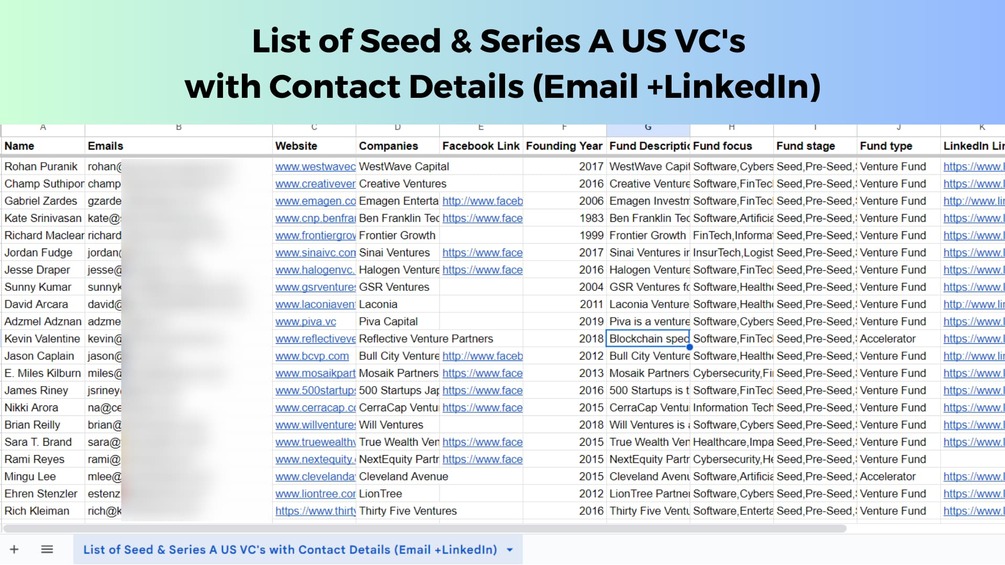Open the all sheets list icon
The width and height of the screenshot is (1005, 565).
(x=47, y=549)
